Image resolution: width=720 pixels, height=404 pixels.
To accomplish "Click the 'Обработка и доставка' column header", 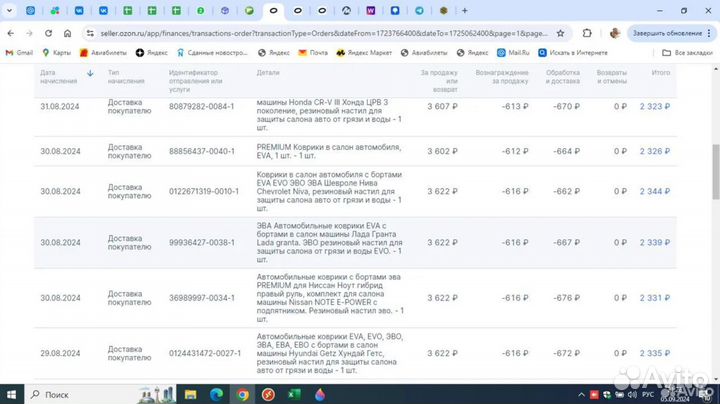I will [x=562, y=77].
